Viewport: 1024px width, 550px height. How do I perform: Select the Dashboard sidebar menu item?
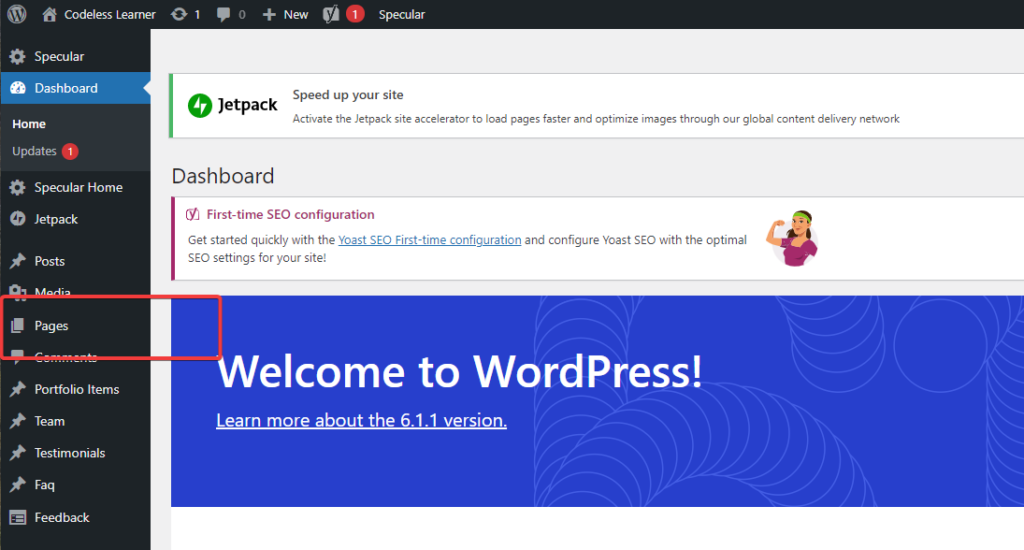75,88
